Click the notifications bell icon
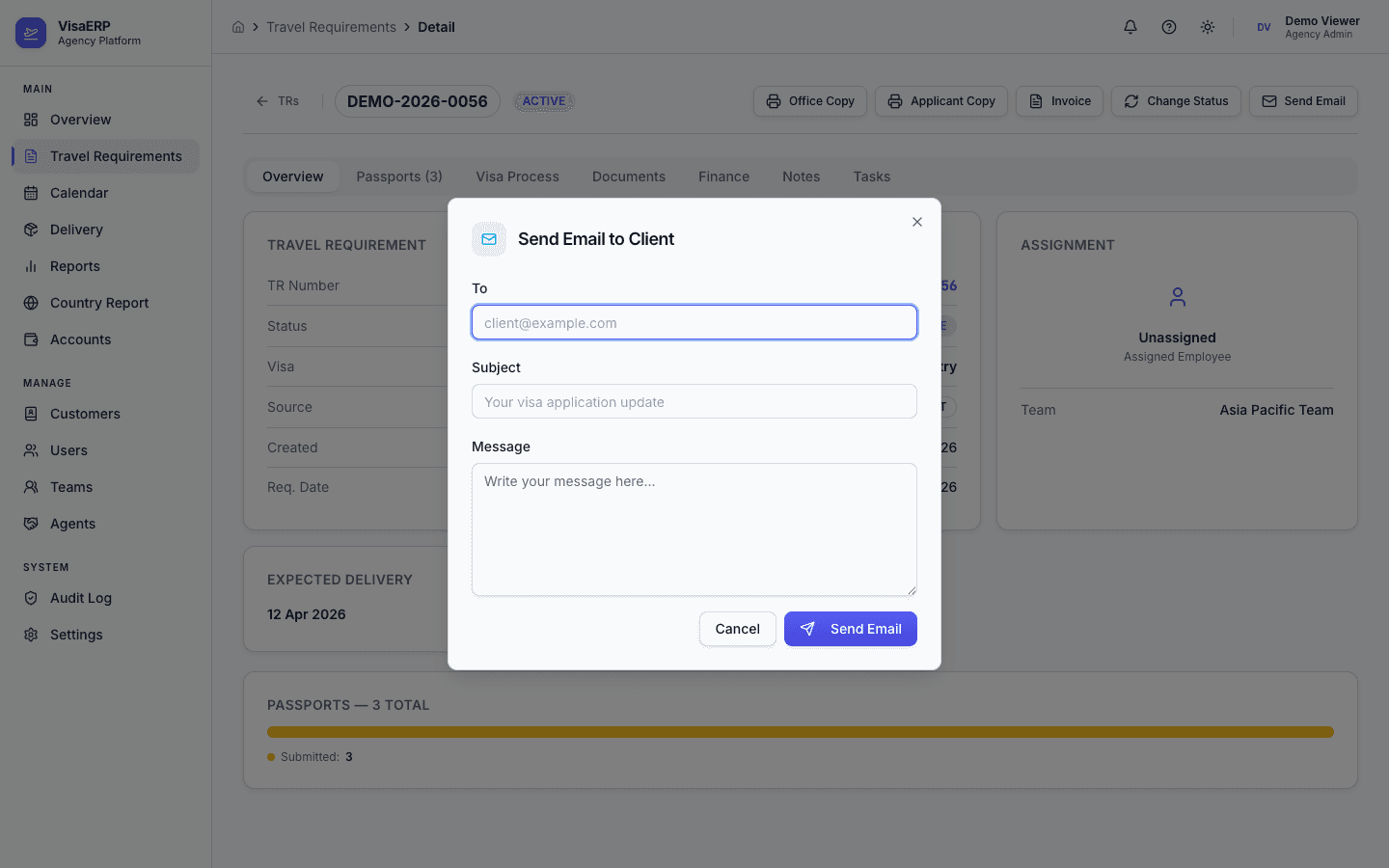Viewport: 1389px width, 868px height. pyautogui.click(x=1130, y=27)
